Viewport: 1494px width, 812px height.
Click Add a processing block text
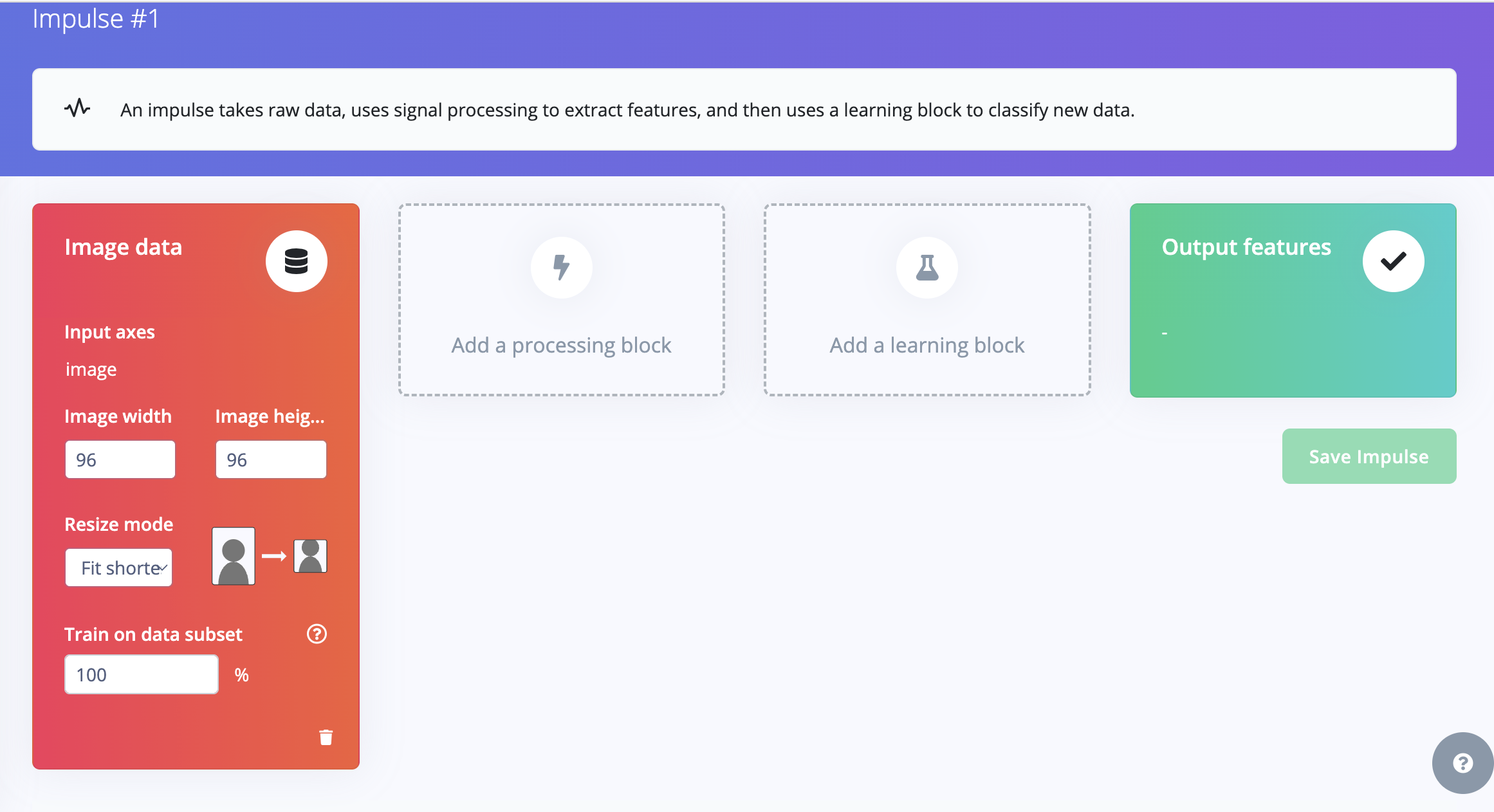(561, 346)
